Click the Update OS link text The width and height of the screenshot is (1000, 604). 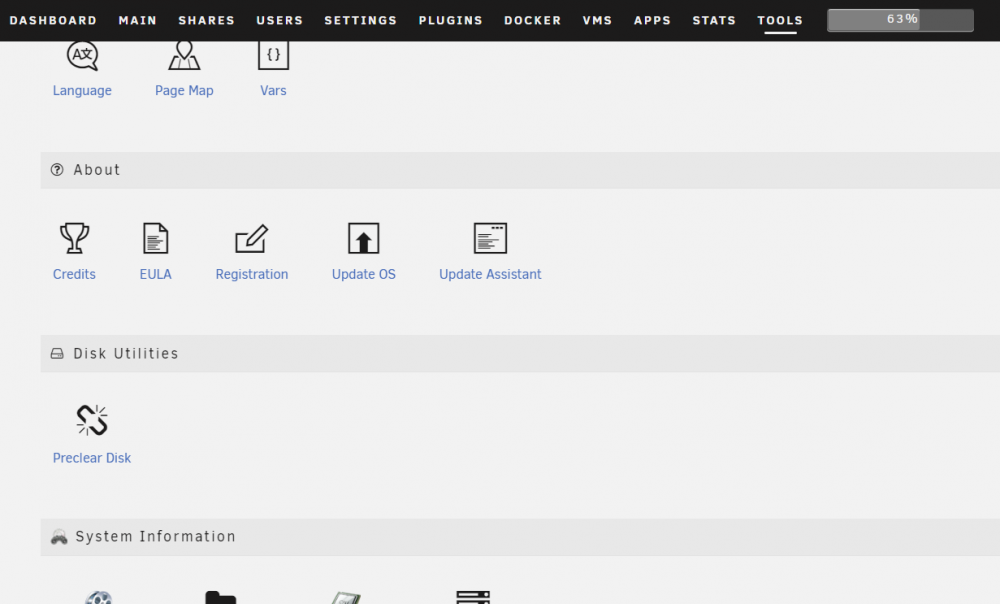click(364, 274)
